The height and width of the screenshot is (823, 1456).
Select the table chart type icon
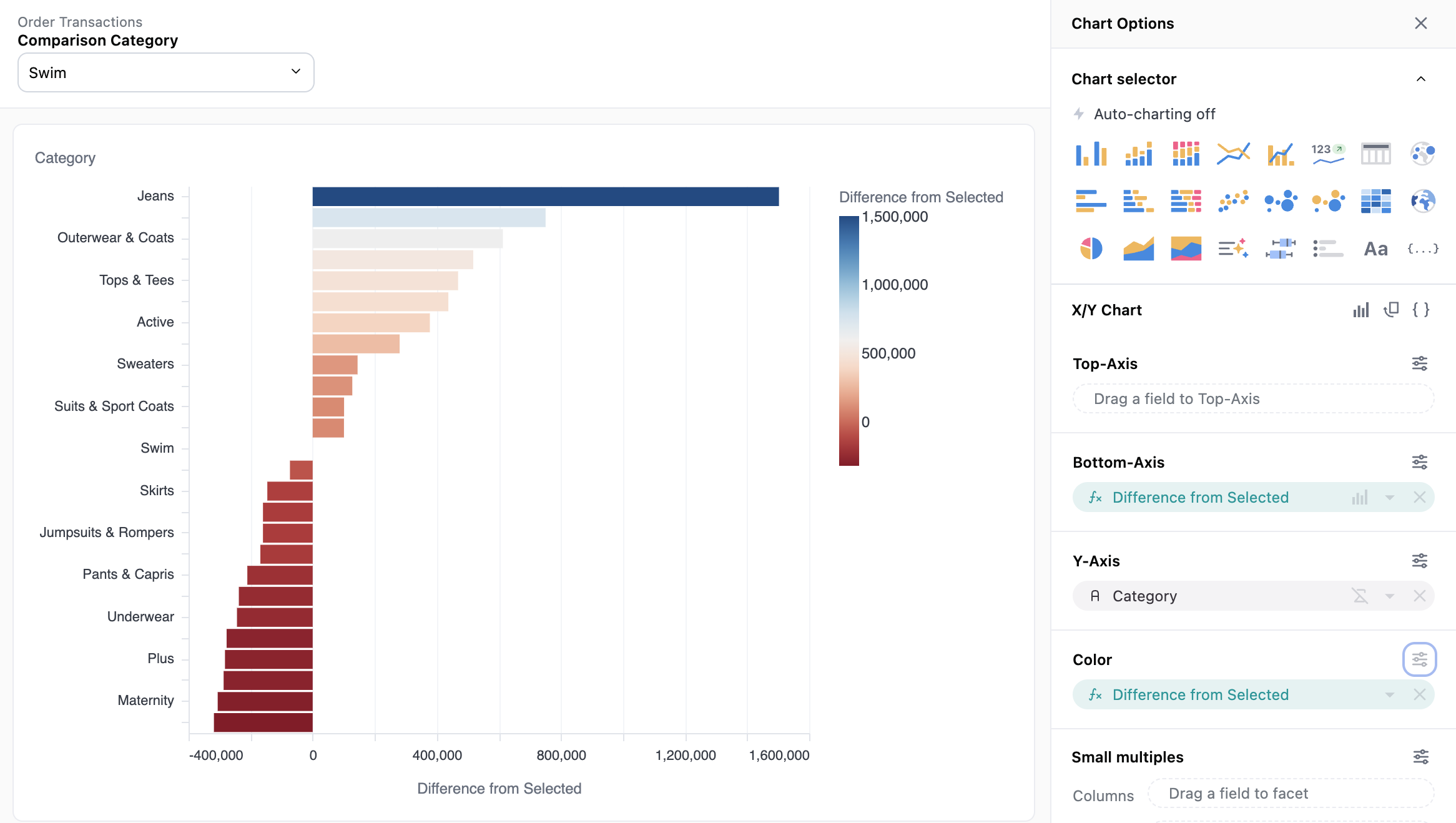(x=1375, y=154)
